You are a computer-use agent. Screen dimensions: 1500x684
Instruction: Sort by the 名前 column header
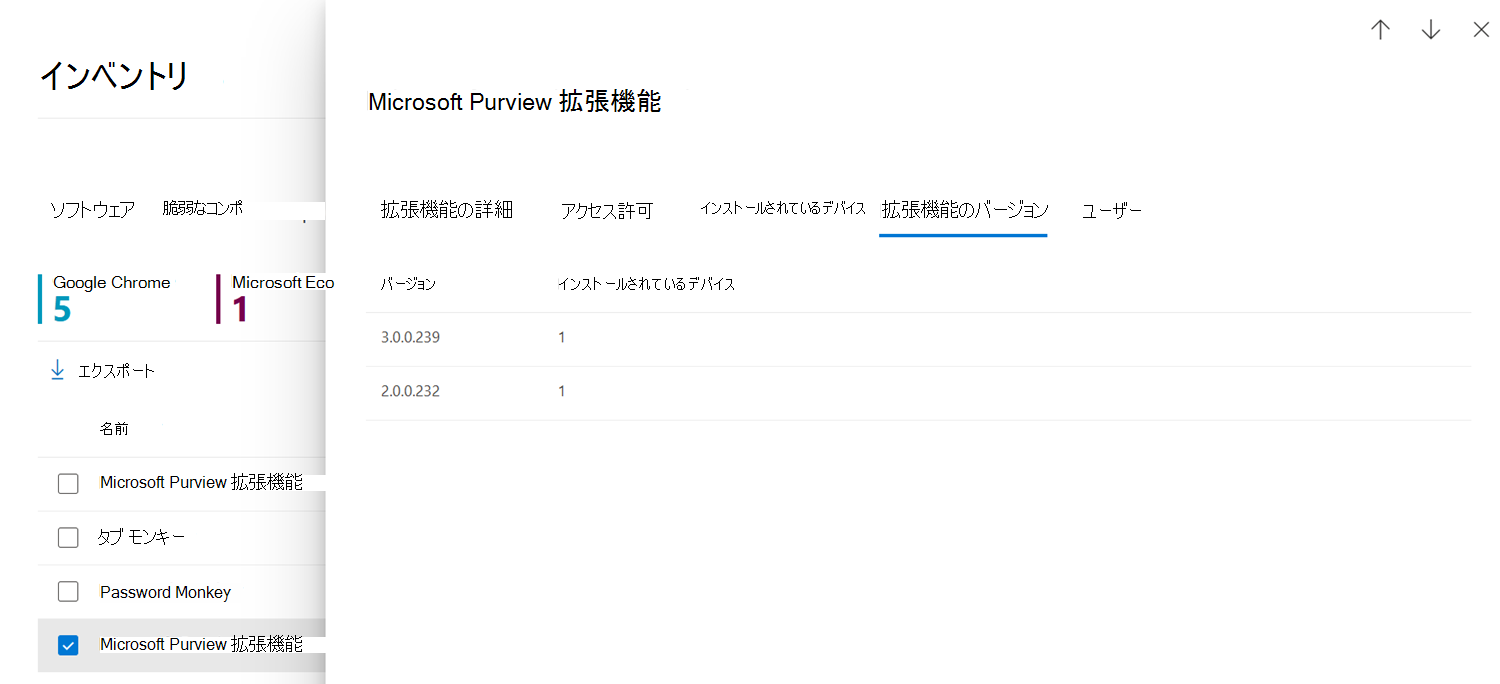(114, 429)
